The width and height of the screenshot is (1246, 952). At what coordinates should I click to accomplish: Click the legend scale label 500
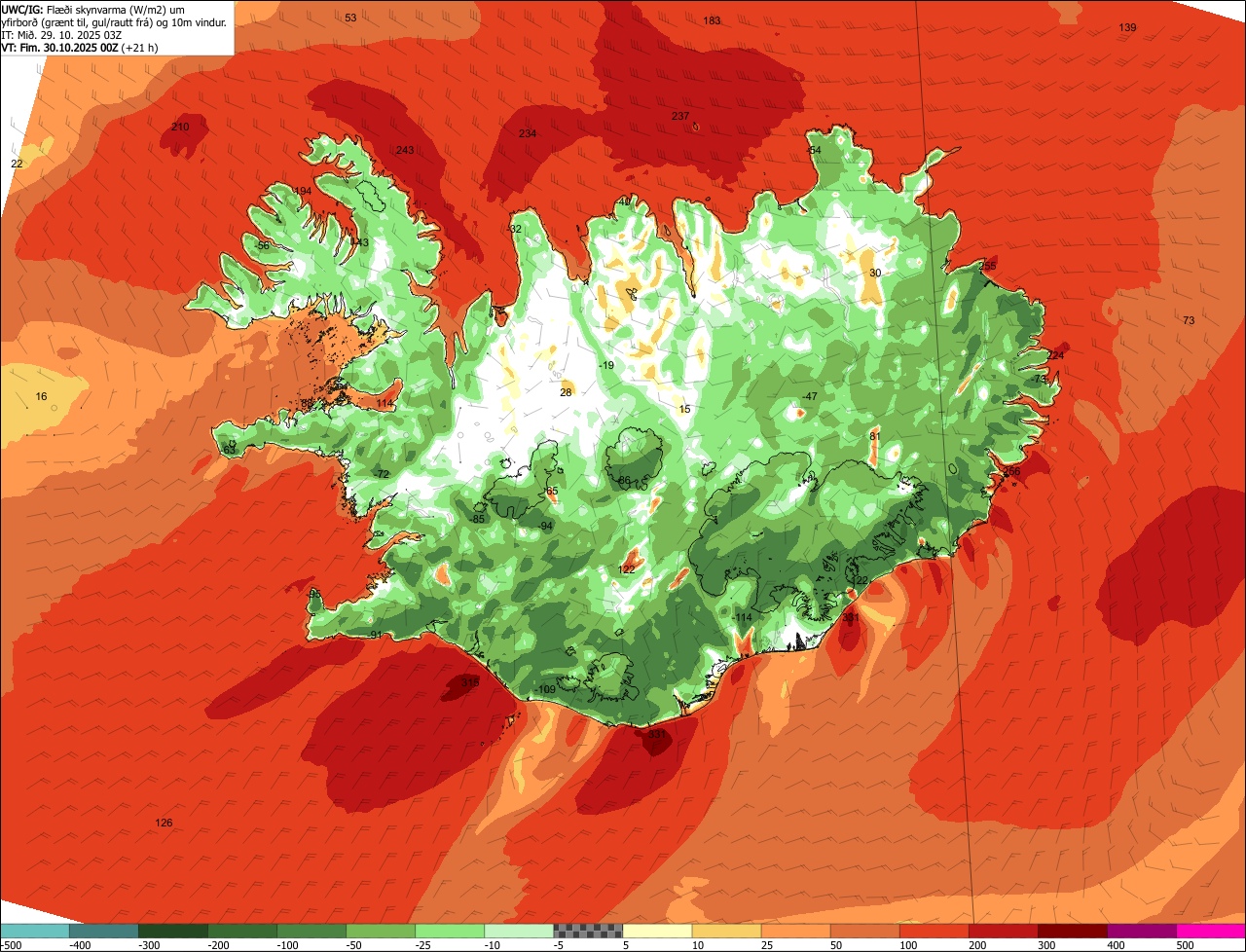point(1185,944)
